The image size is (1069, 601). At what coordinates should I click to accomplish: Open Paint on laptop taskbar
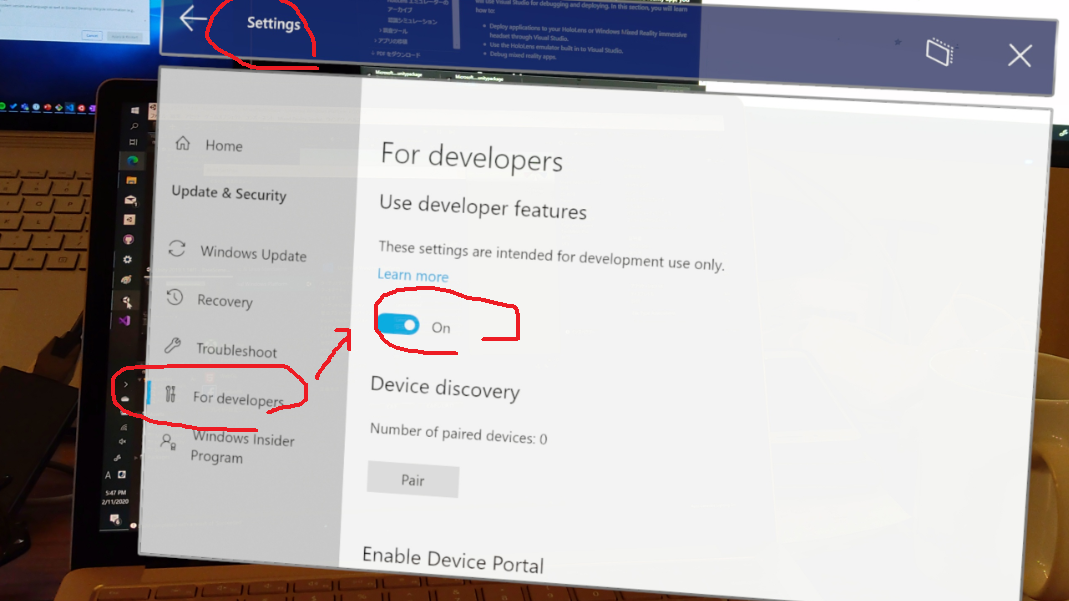click(126, 279)
